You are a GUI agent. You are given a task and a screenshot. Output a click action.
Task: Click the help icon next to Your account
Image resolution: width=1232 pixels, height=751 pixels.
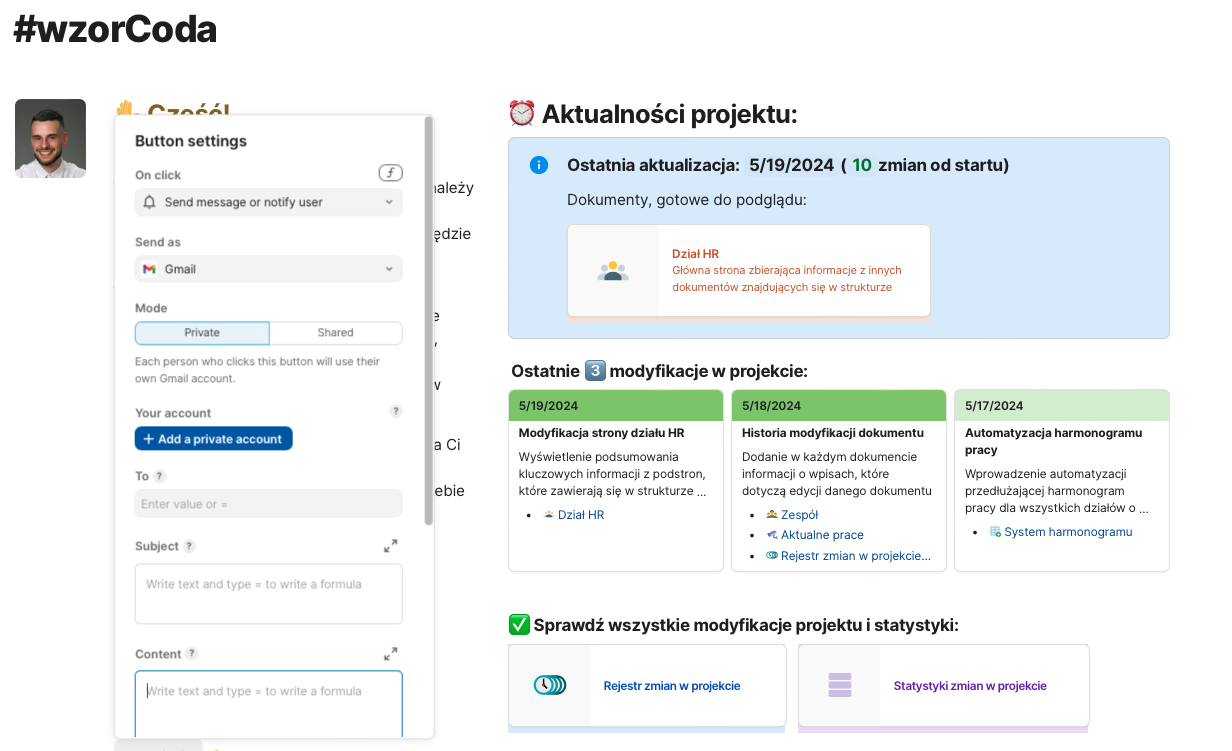point(396,411)
